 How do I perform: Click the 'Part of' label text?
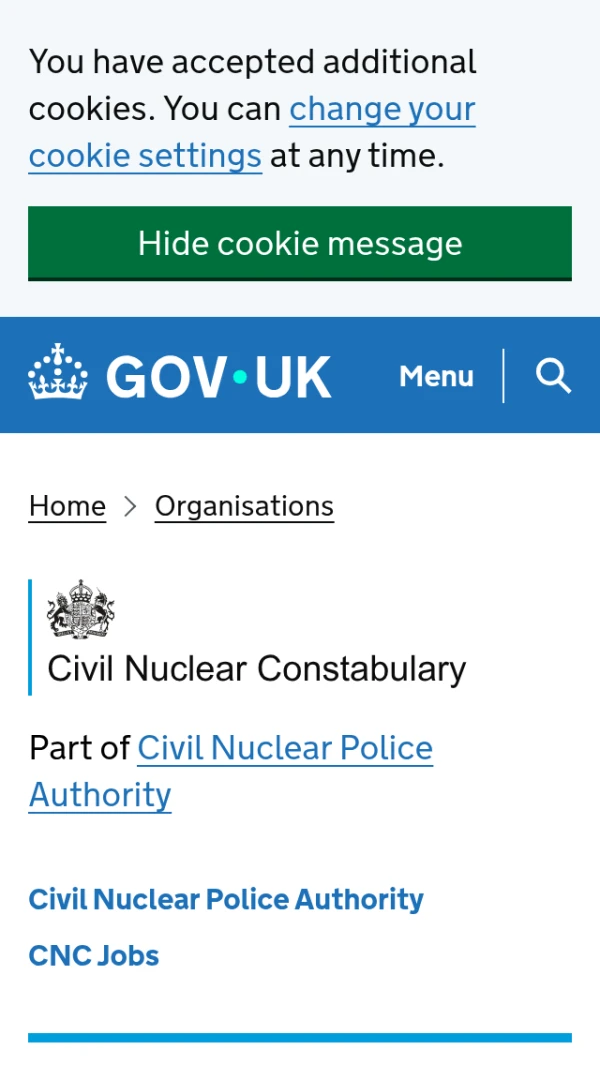(x=79, y=748)
